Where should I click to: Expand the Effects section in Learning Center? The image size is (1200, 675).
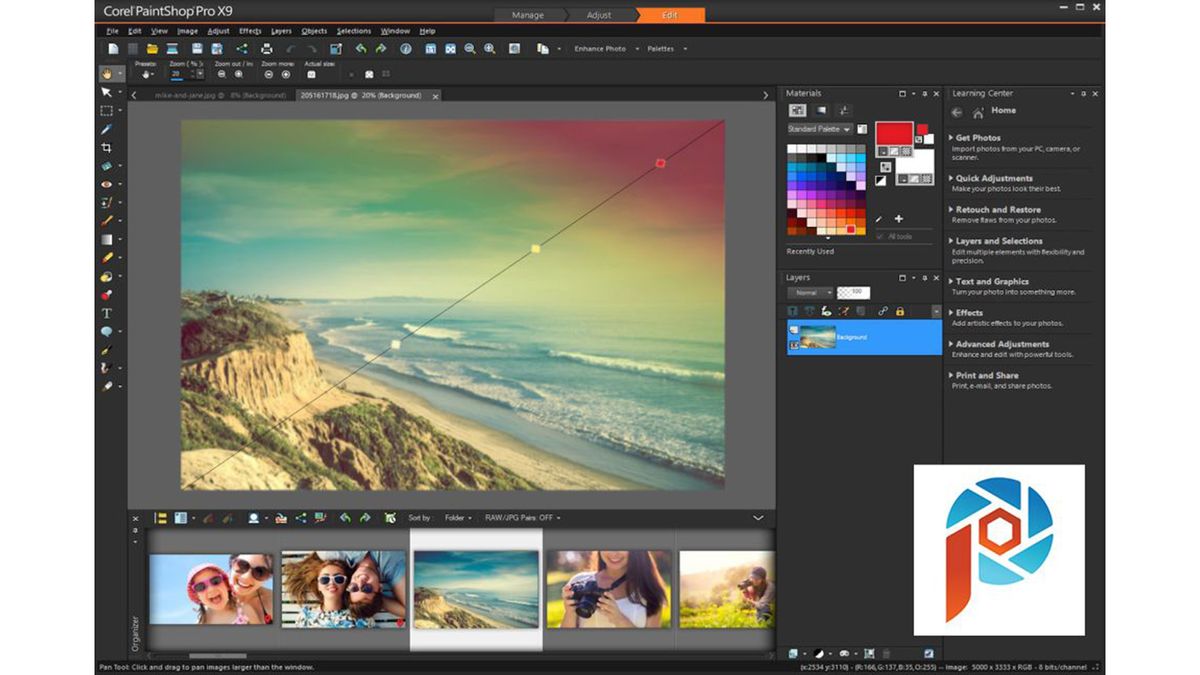point(968,312)
